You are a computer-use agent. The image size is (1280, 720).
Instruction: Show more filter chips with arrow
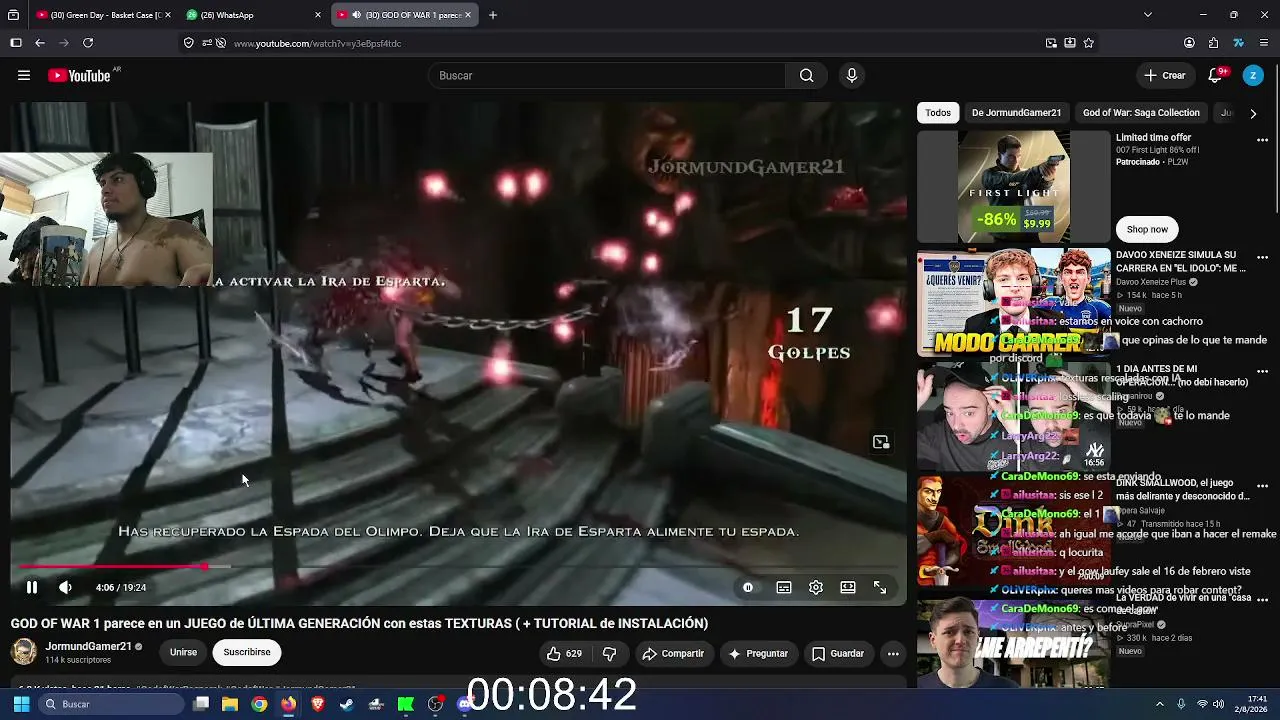pyautogui.click(x=1253, y=113)
